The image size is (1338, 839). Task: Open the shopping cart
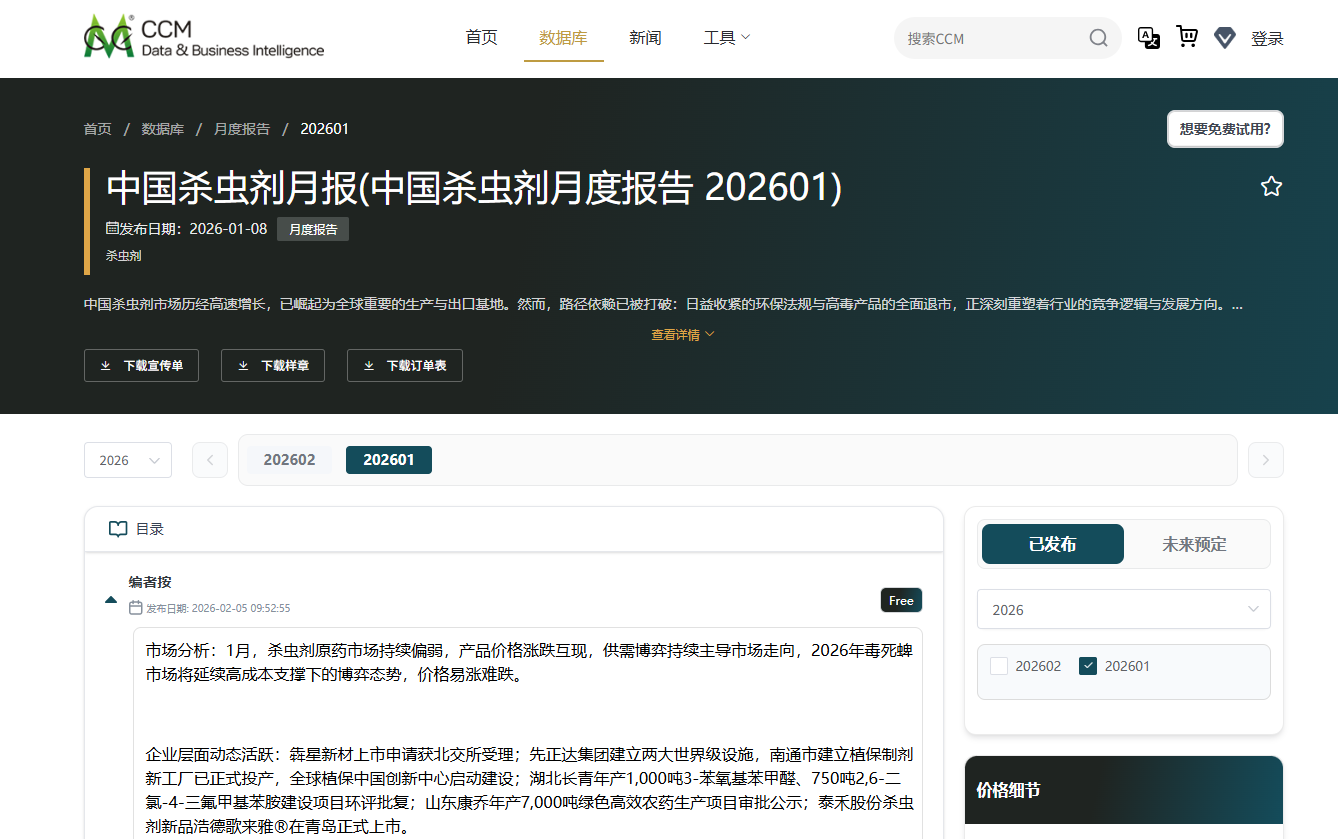click(1187, 37)
